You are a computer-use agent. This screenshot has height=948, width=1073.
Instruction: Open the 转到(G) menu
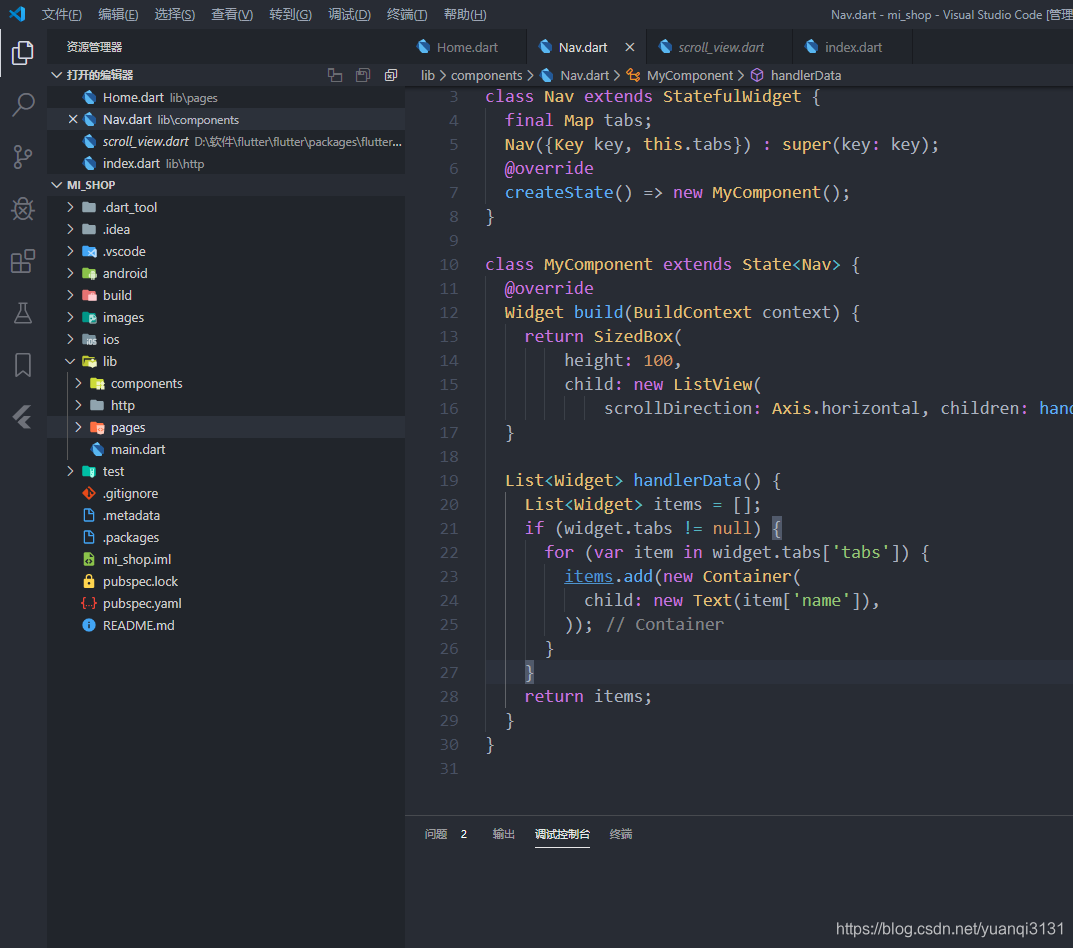pyautogui.click(x=290, y=14)
